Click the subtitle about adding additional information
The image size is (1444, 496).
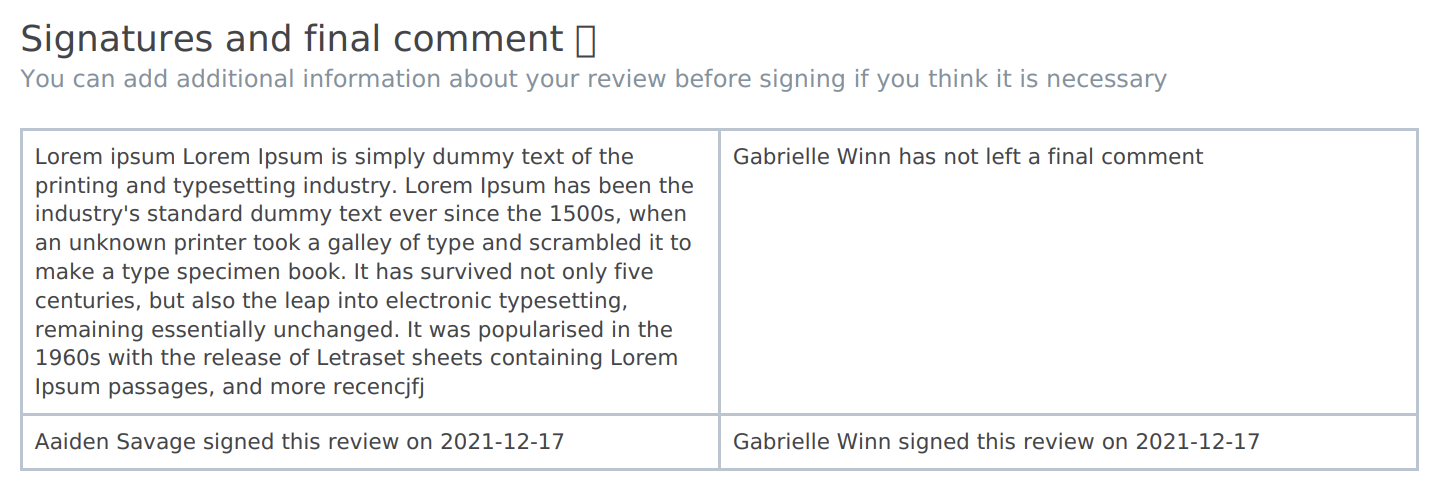click(594, 79)
